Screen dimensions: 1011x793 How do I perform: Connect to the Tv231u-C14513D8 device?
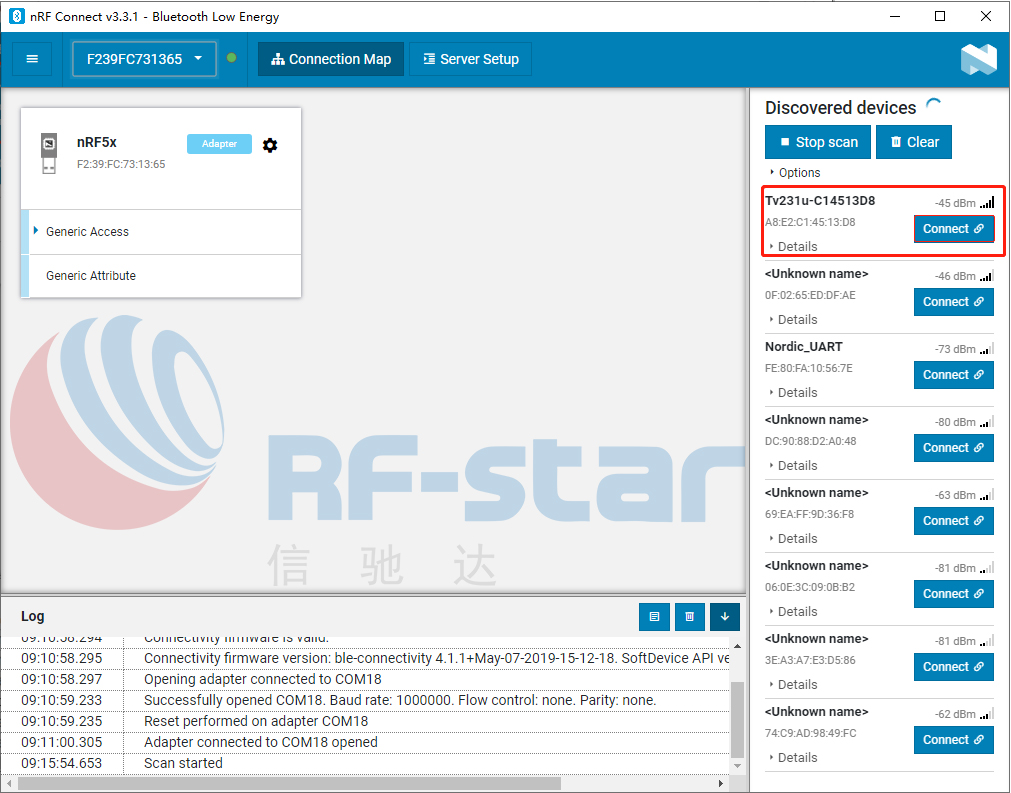(953, 228)
